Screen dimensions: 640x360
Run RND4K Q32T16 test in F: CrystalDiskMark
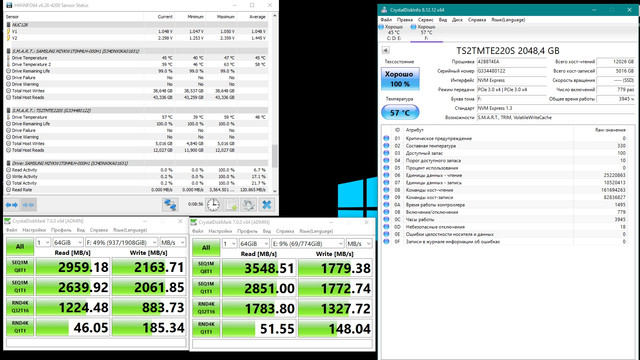(x=20, y=307)
